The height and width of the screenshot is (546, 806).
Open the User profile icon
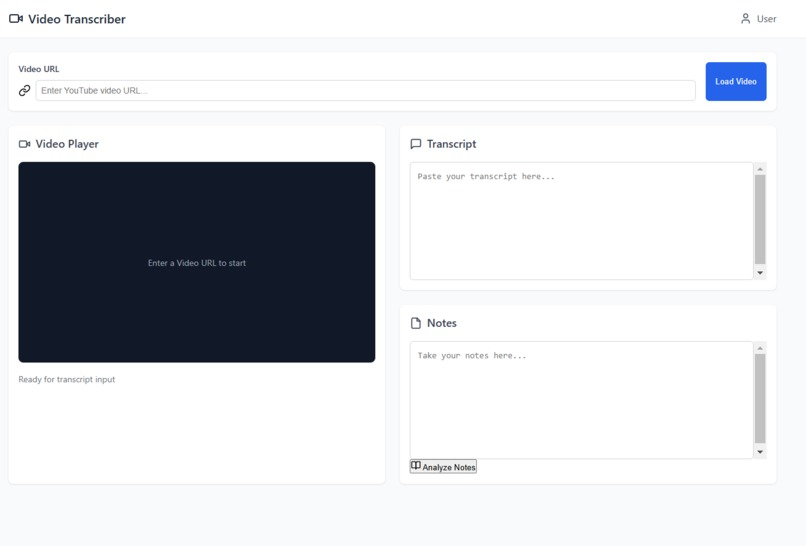745,19
